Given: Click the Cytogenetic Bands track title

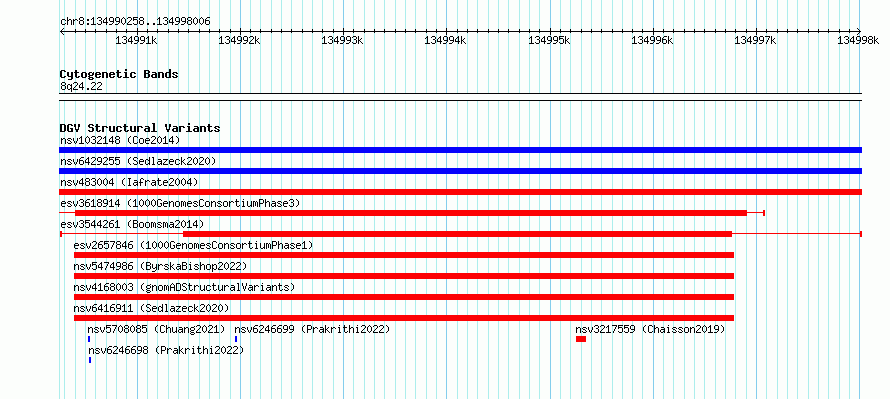Looking at the screenshot, I should pyautogui.click(x=119, y=74).
